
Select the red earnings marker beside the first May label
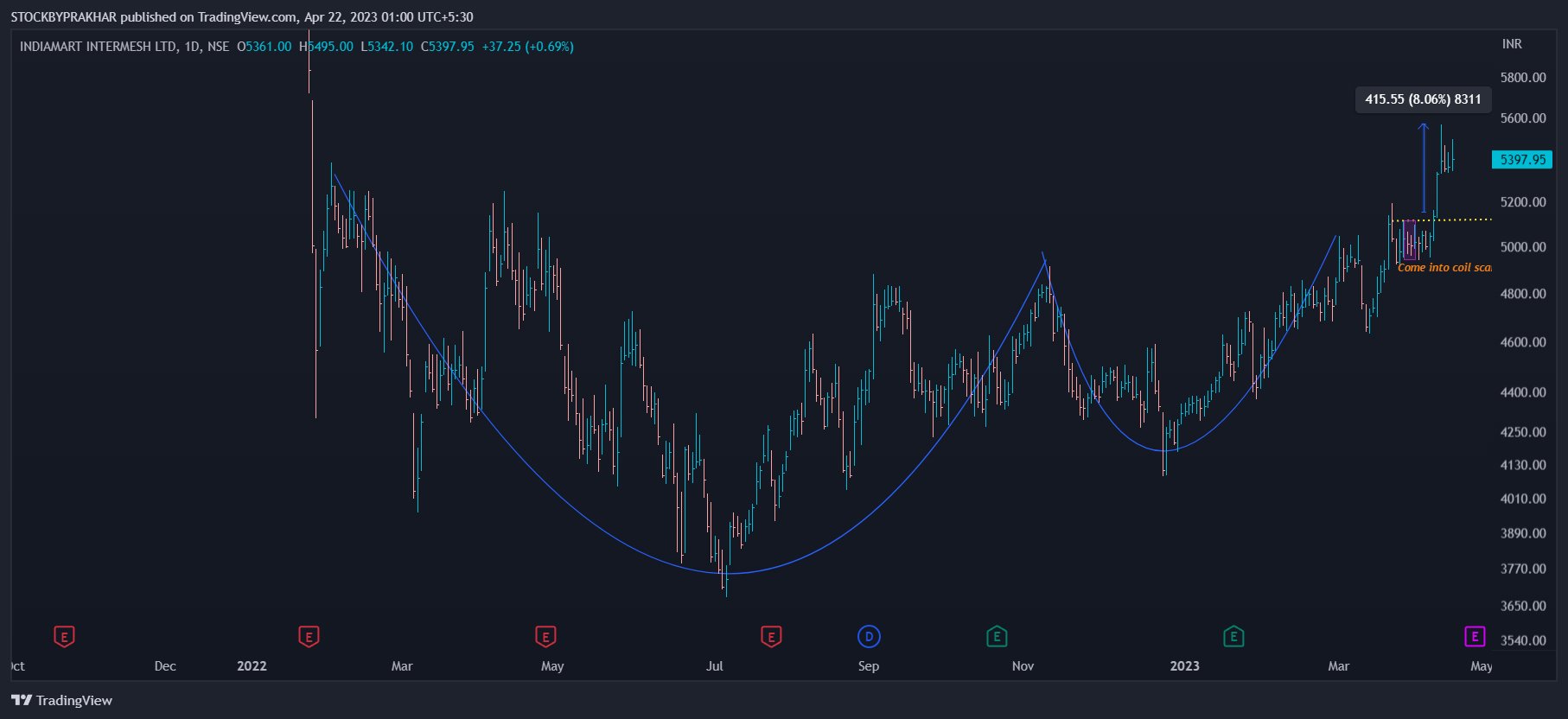[x=545, y=637]
